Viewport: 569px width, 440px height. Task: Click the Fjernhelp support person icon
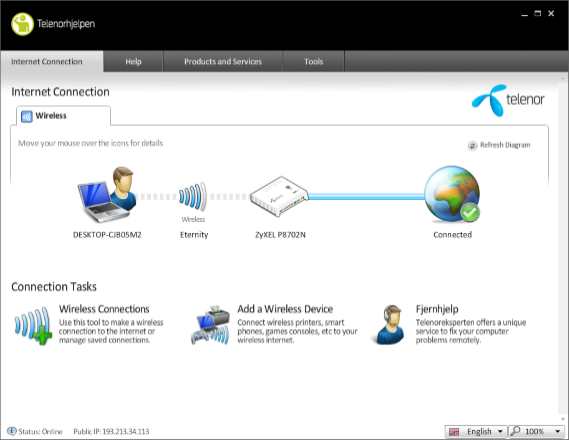[390, 325]
